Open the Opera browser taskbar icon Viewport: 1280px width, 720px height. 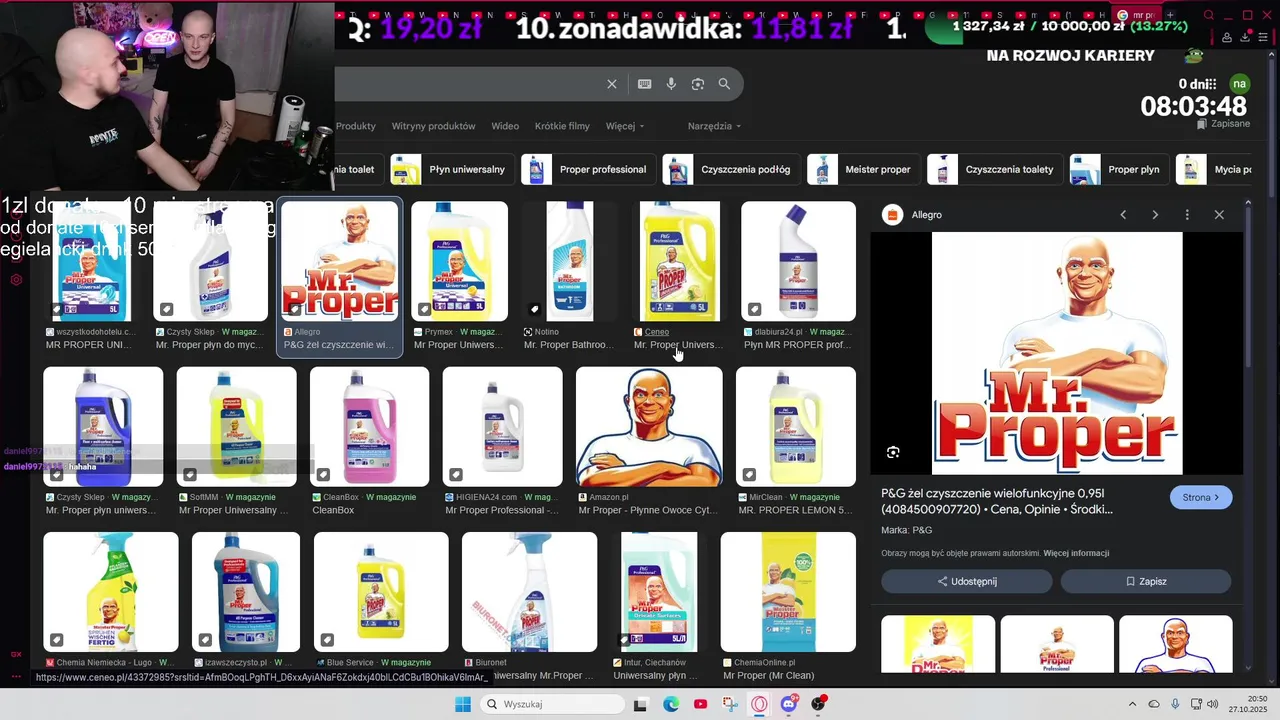[760, 704]
